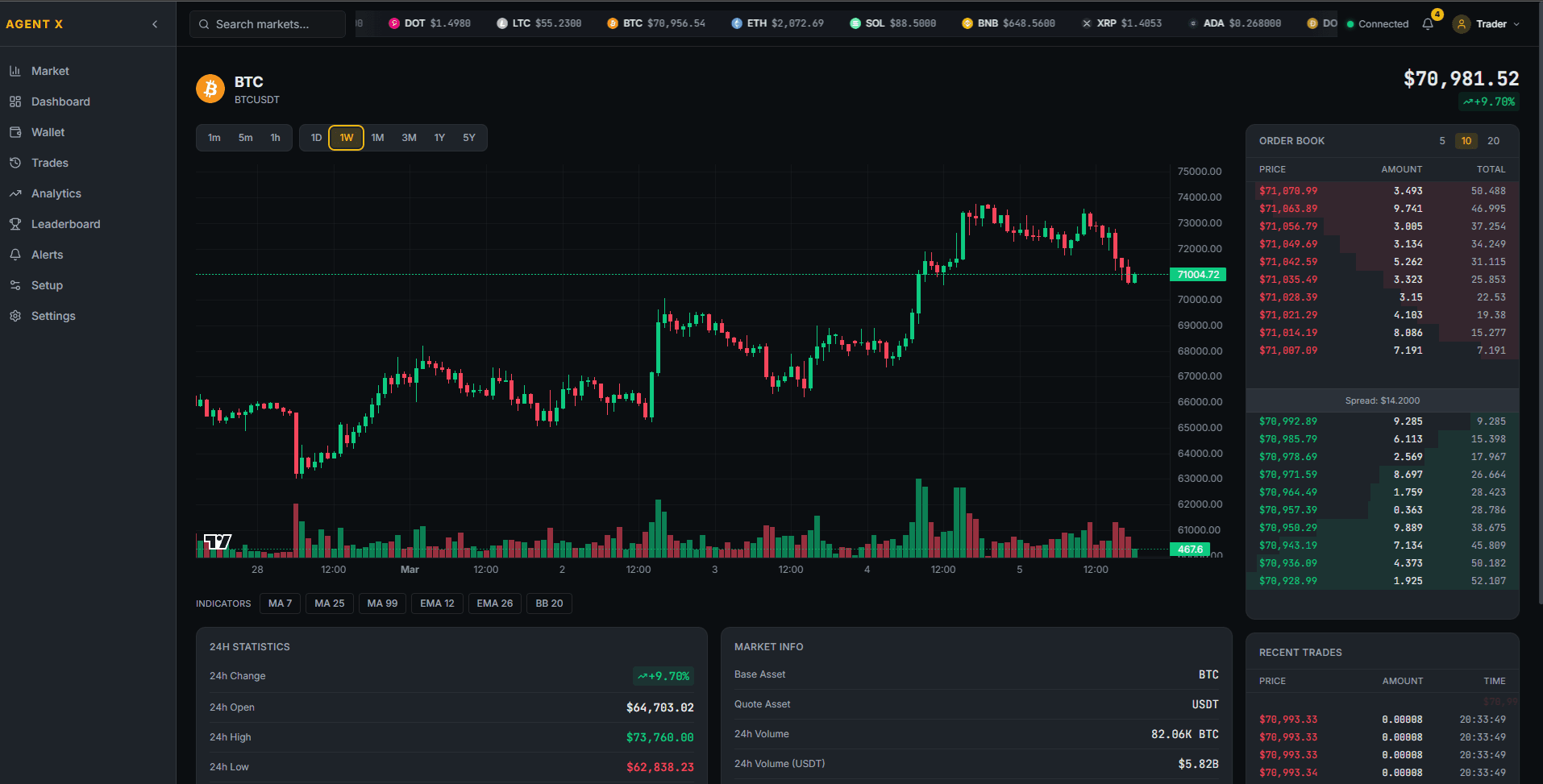Open the Market section in the sidebar
Viewport: 1543px width, 784px height.
tap(48, 71)
